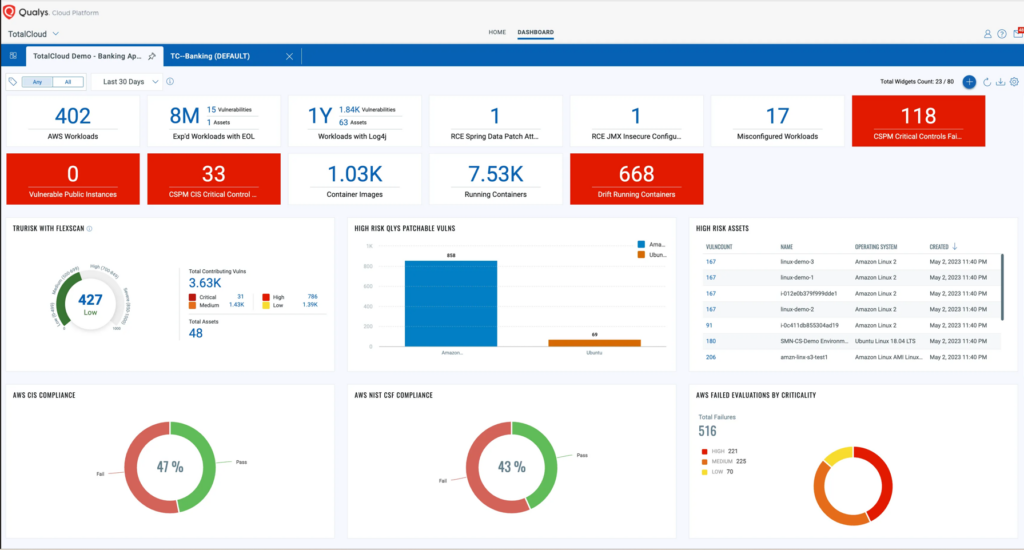This screenshot has height=550, width=1024.
Task: Open the RCE Spring Data Patch widget
Action: click(495, 121)
